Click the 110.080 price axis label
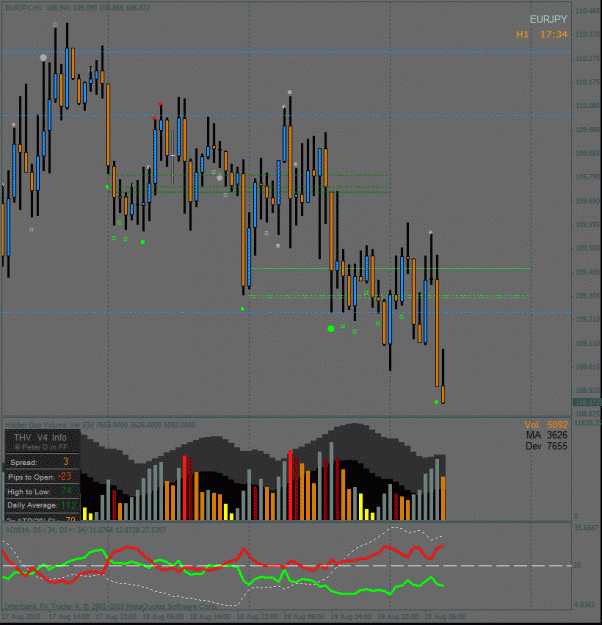Screen dimensions: 602x625 [588, 106]
